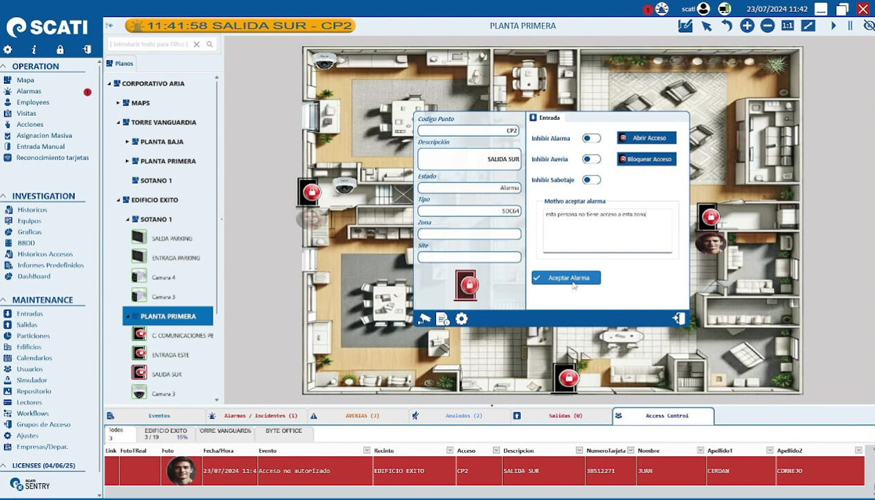The image size is (875, 500).
Task: Open the Evento column filter dropdown
Action: point(367,451)
